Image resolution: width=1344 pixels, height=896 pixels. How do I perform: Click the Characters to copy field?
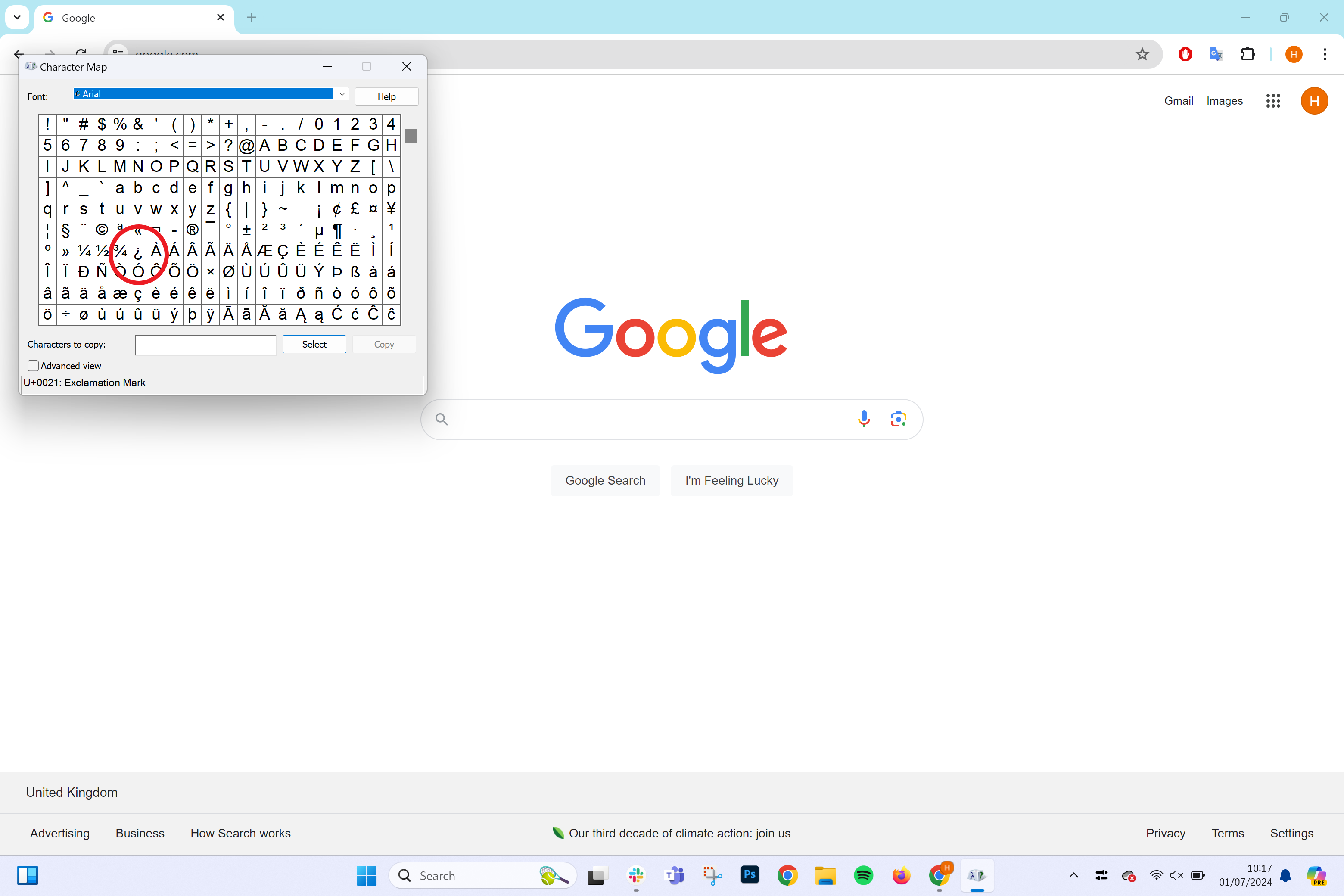pos(206,345)
